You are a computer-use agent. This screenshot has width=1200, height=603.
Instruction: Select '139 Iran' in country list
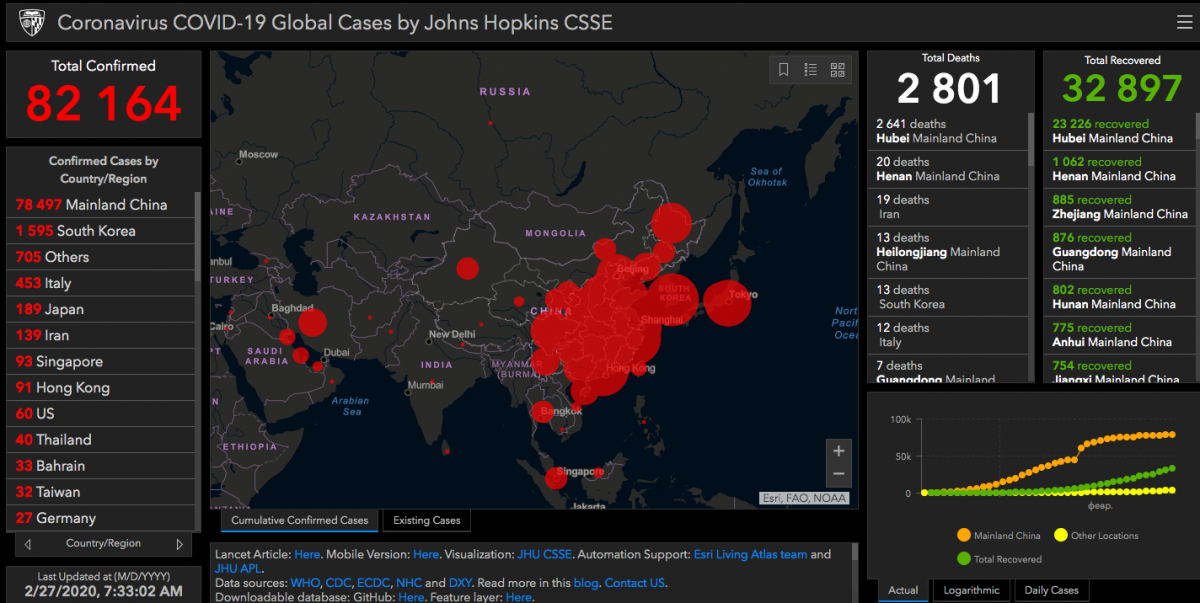click(x=100, y=335)
